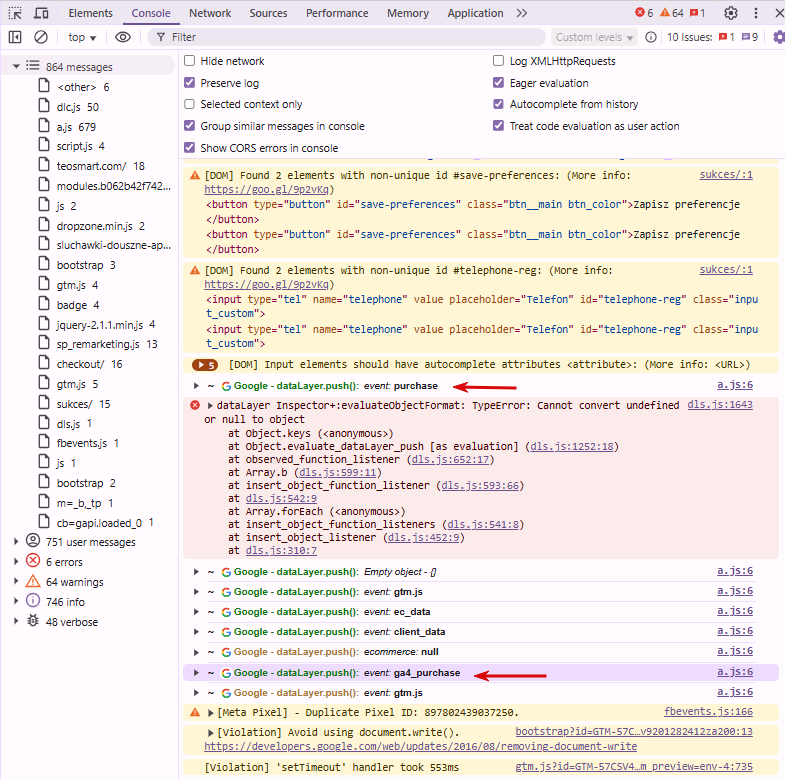
Task: Uncheck Eager evaluation option
Action: [498, 83]
